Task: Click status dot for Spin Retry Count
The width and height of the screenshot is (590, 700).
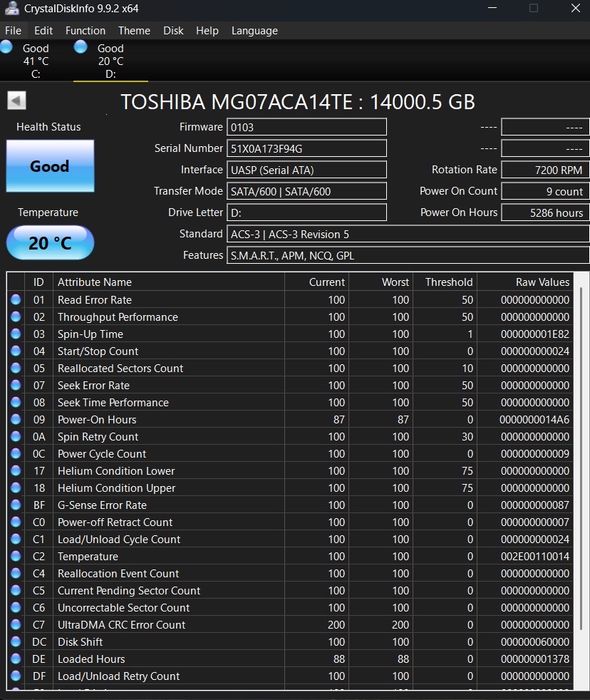Action: pos(16,436)
